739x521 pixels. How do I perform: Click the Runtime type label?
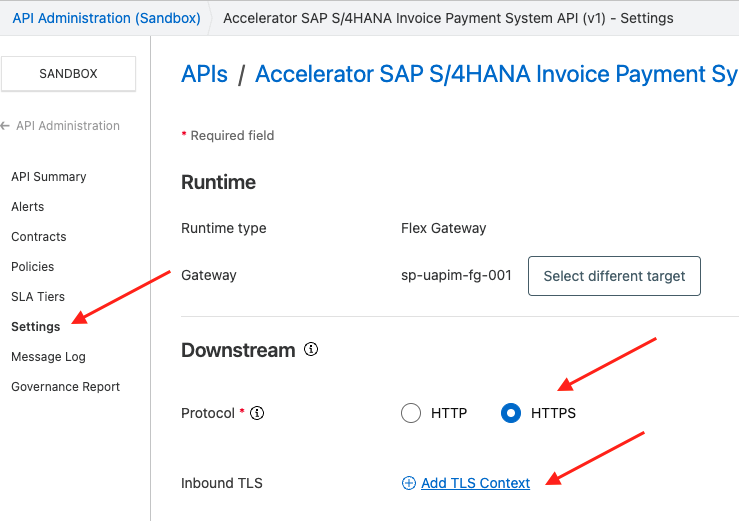[x=223, y=228]
